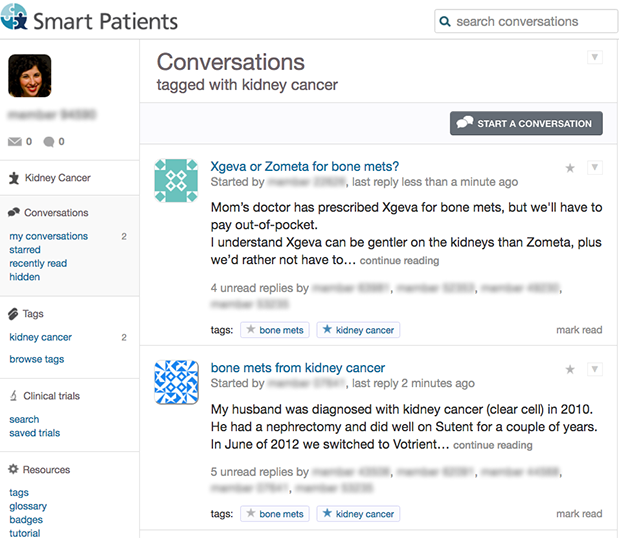Select my conversations in sidebar
The image size is (619, 538).
pyautogui.click(x=49, y=236)
